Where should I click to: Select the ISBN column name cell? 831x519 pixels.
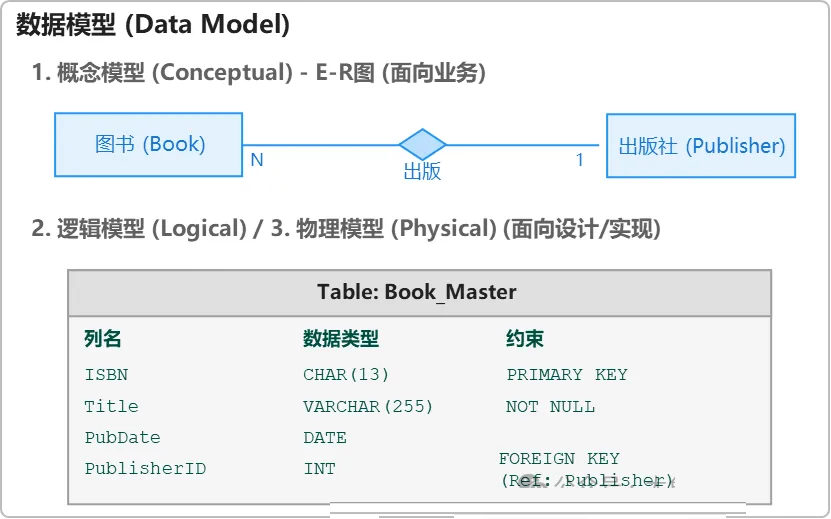[106, 375]
